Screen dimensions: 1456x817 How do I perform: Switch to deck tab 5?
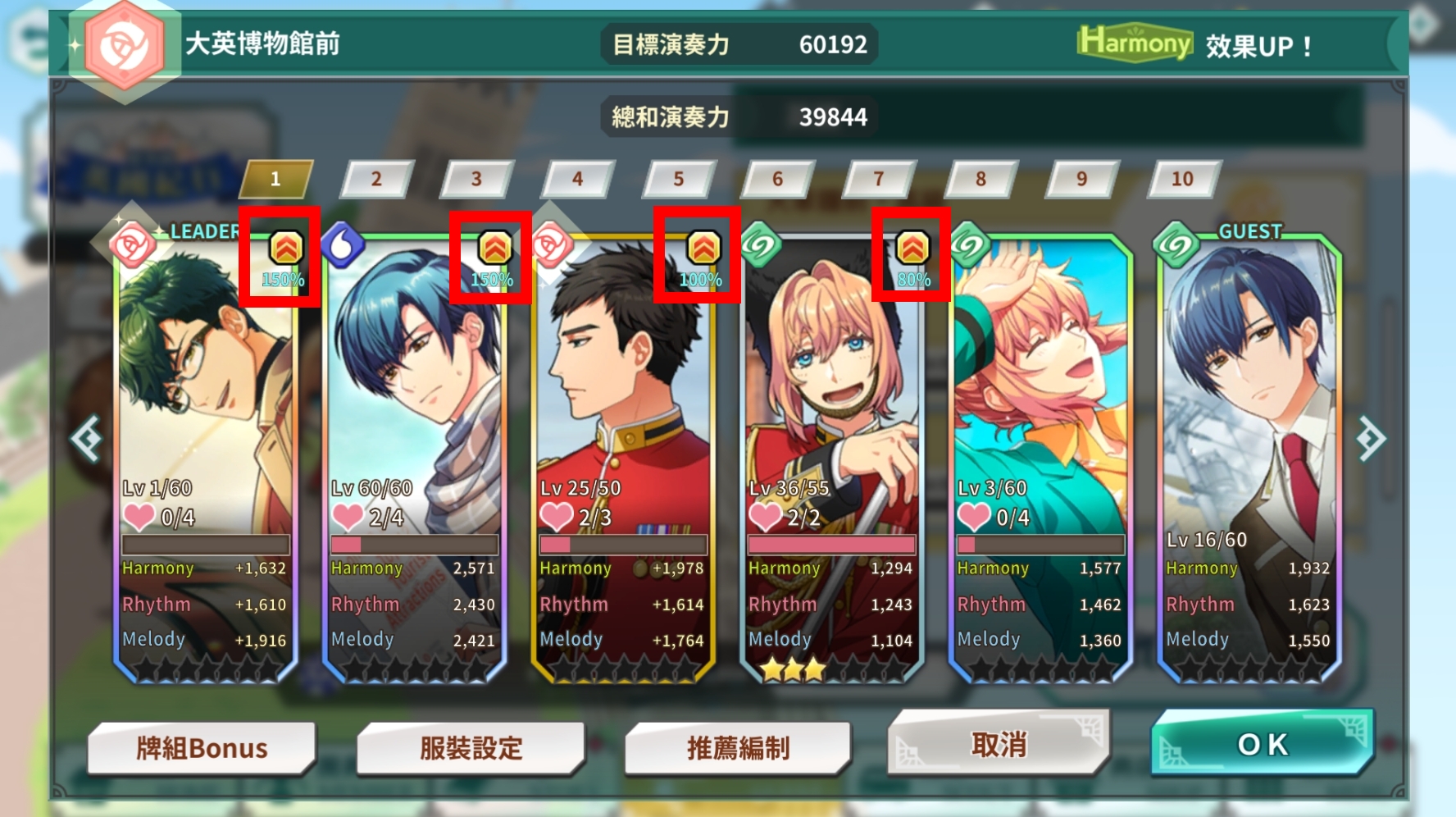tap(679, 179)
